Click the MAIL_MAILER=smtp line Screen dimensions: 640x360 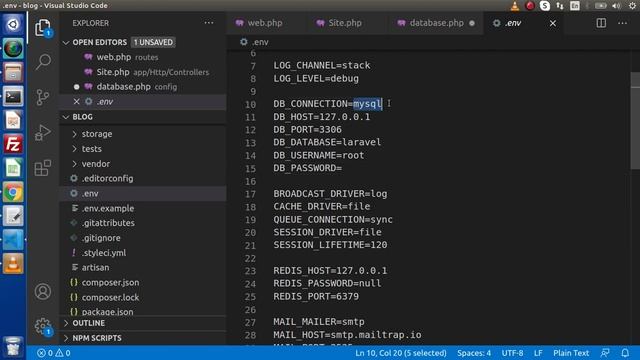click(x=319, y=322)
